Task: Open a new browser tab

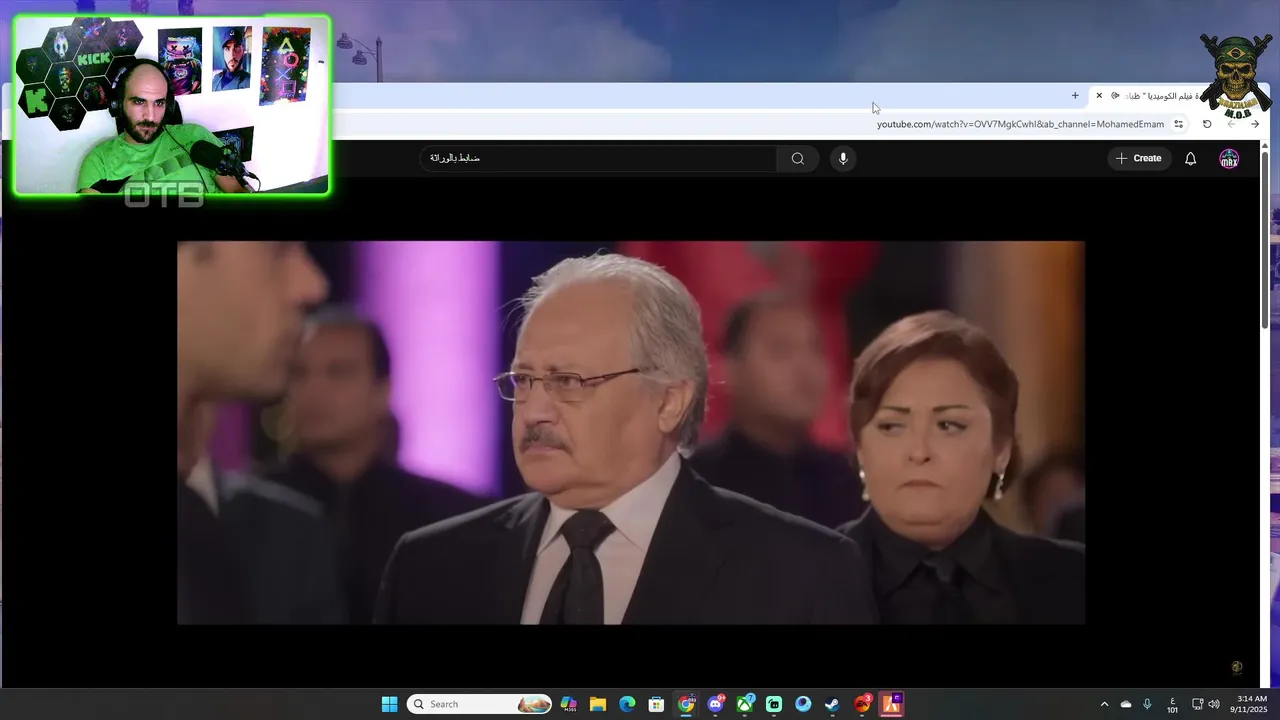Action: (1075, 96)
